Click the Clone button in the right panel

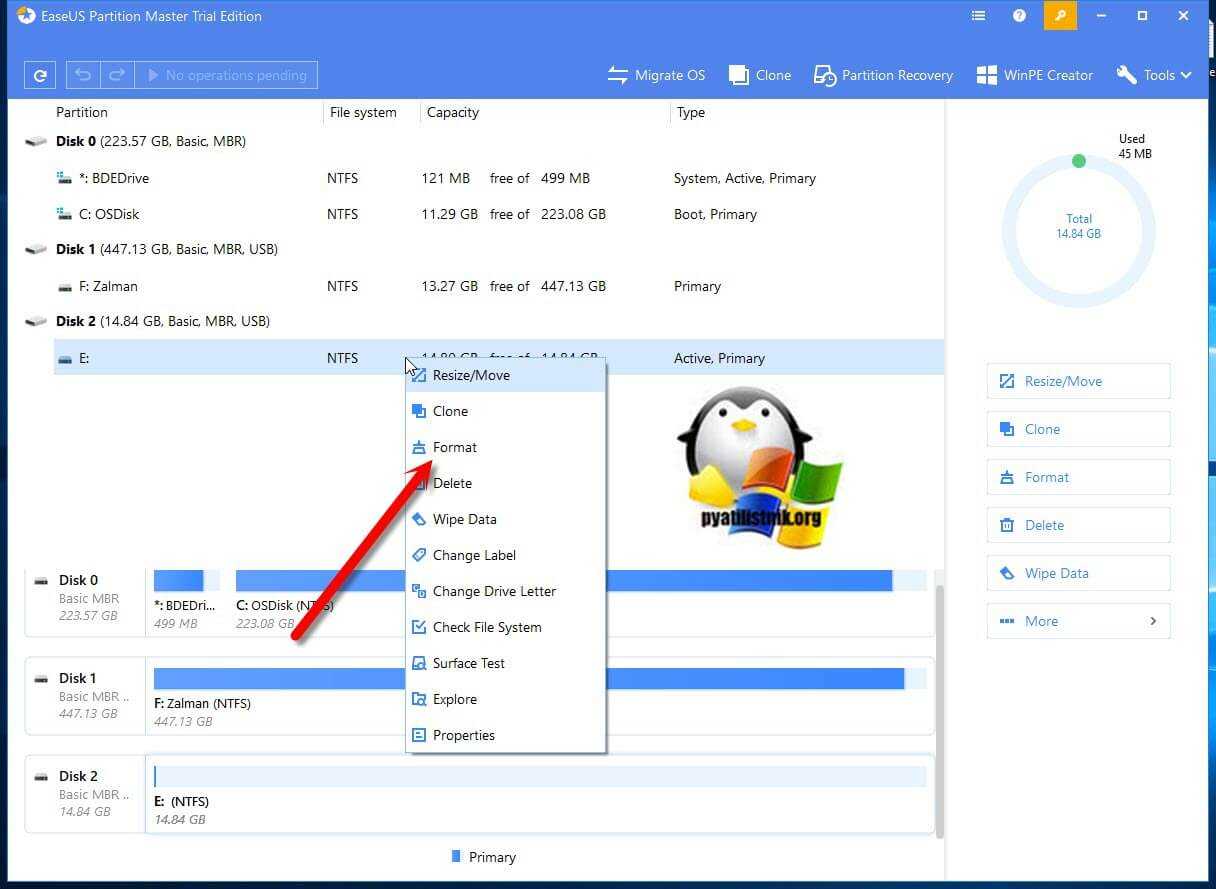pyautogui.click(x=1078, y=429)
